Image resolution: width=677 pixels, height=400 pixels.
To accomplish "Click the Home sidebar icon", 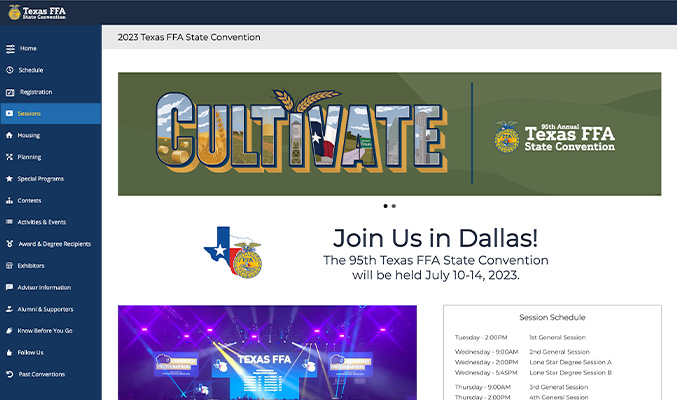I will point(9,48).
